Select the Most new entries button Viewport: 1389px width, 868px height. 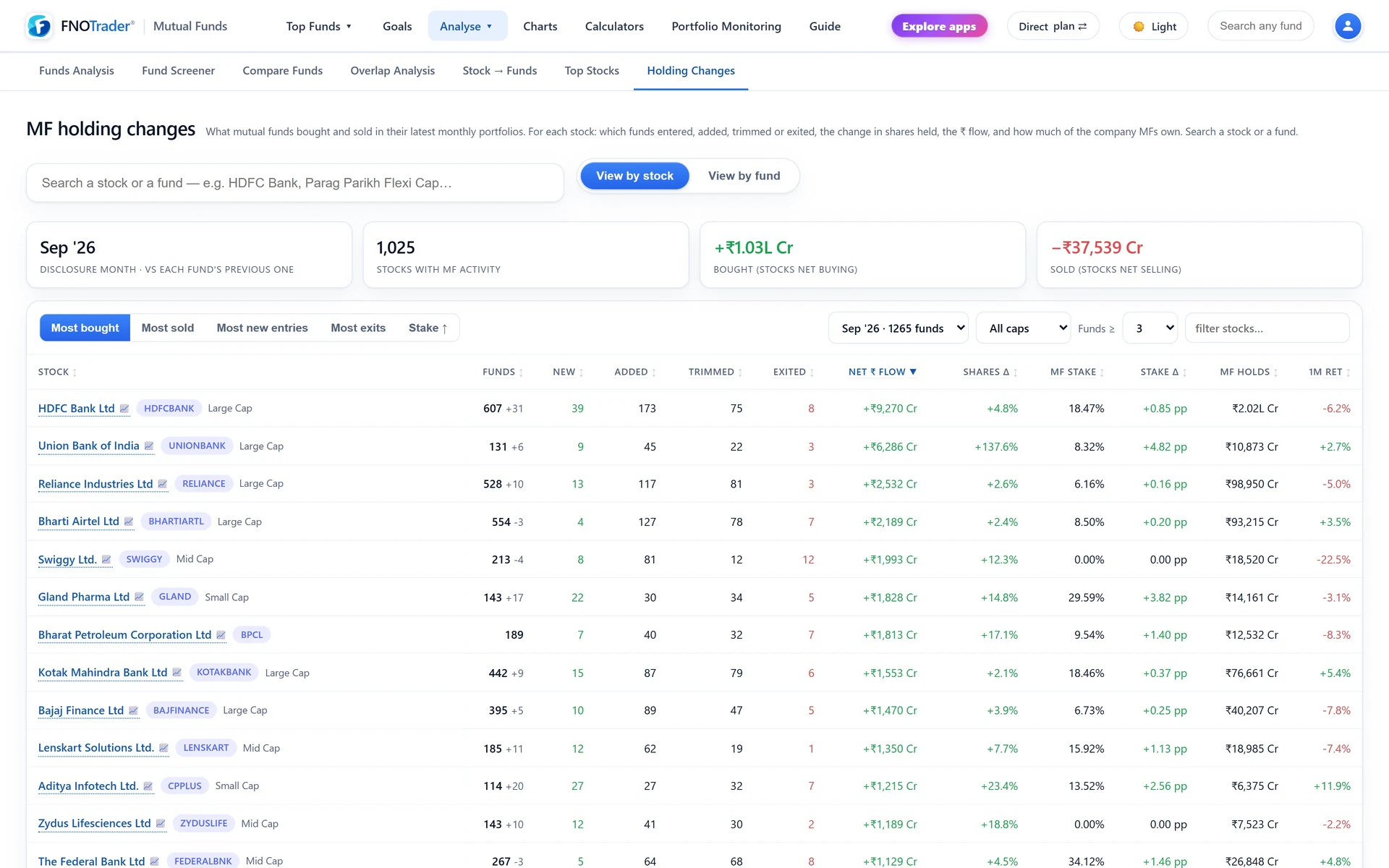pos(262,328)
